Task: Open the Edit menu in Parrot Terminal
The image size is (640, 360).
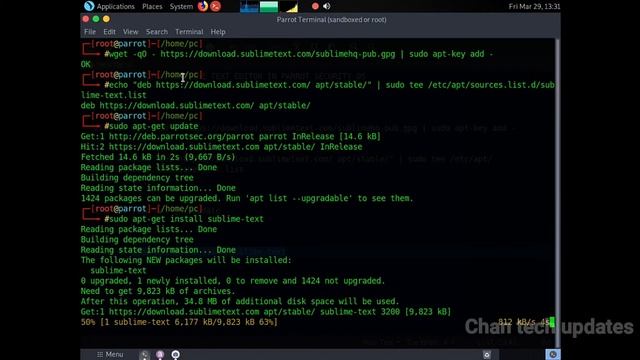Action: pyautogui.click(x=109, y=31)
